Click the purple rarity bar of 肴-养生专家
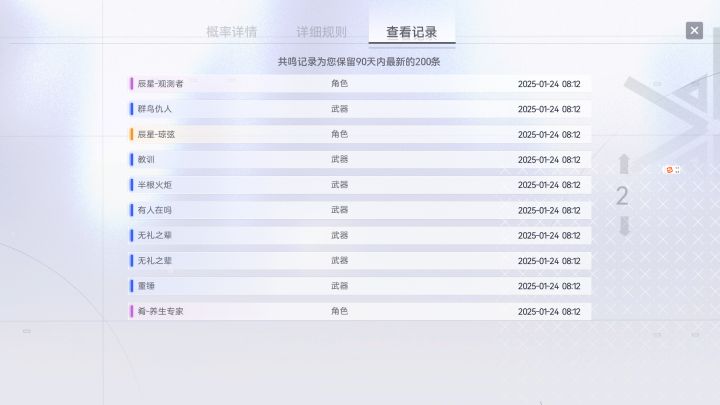This screenshot has height=405, width=720. (132, 311)
